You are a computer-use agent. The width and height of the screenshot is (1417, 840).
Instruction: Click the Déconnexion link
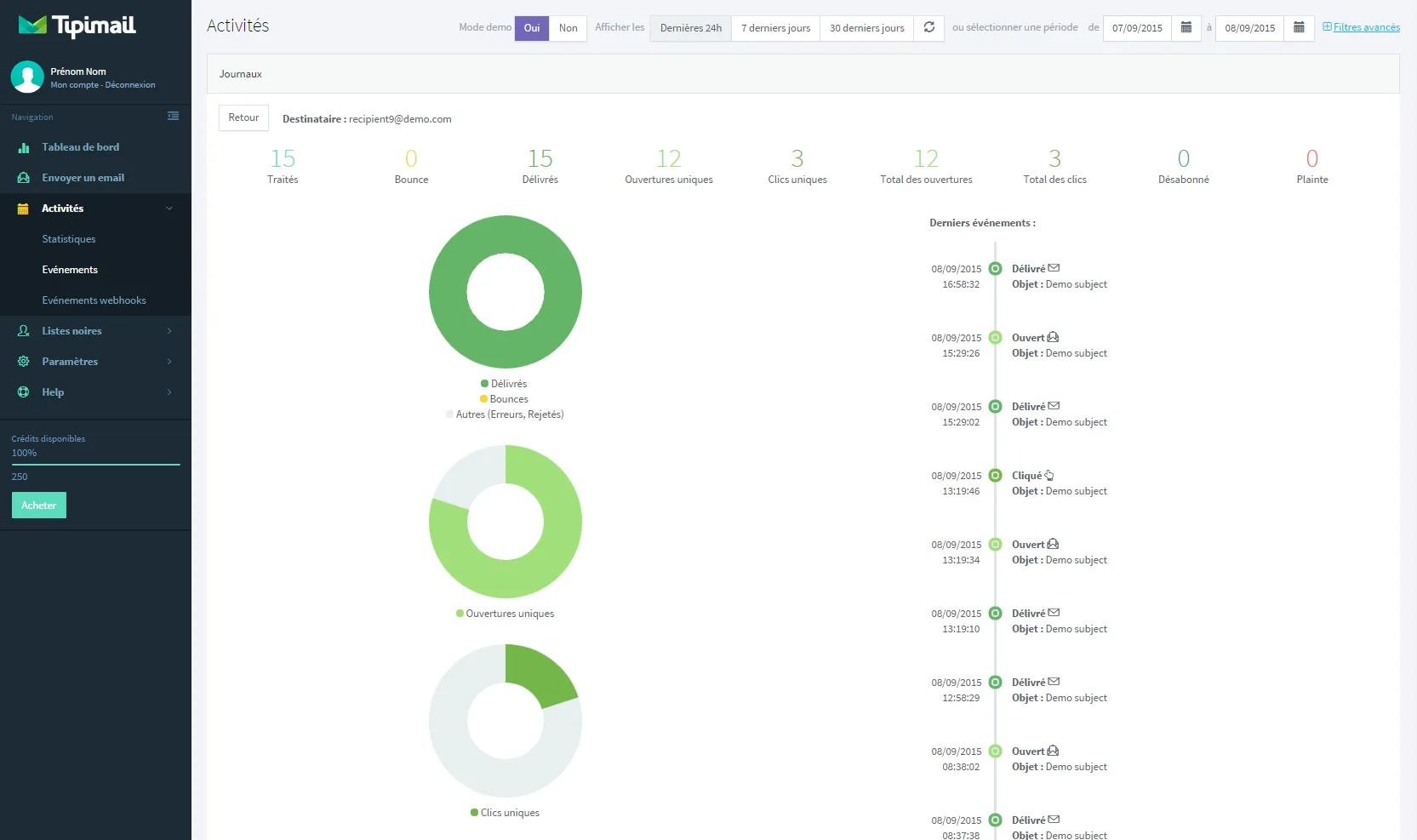click(130, 85)
